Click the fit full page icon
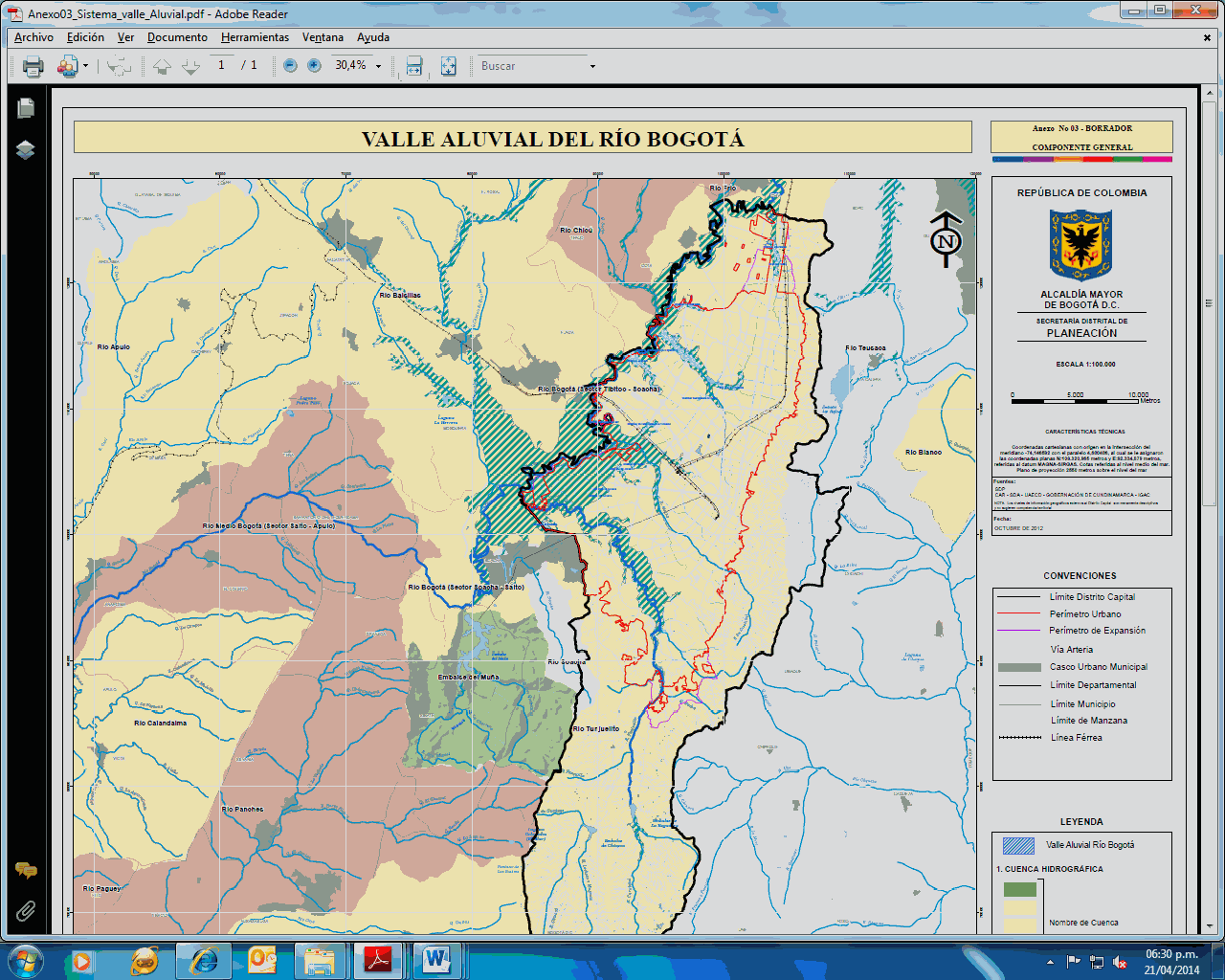 [x=448, y=66]
